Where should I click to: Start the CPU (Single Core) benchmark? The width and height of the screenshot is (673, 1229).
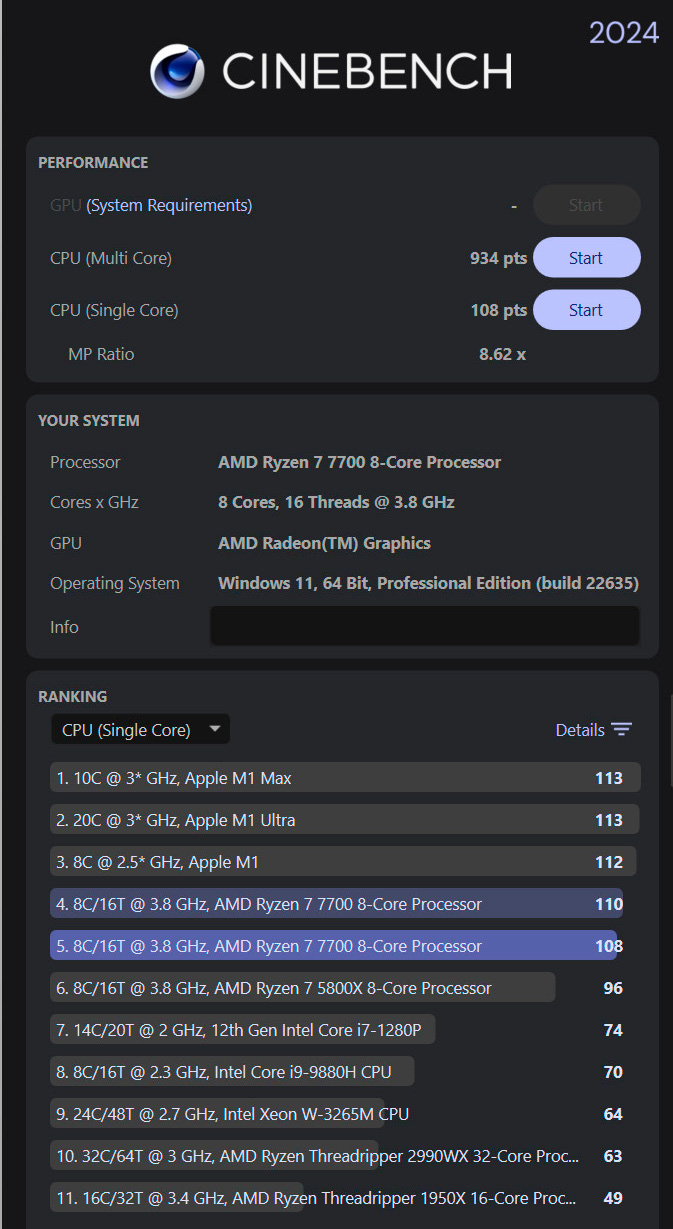pyautogui.click(x=586, y=310)
